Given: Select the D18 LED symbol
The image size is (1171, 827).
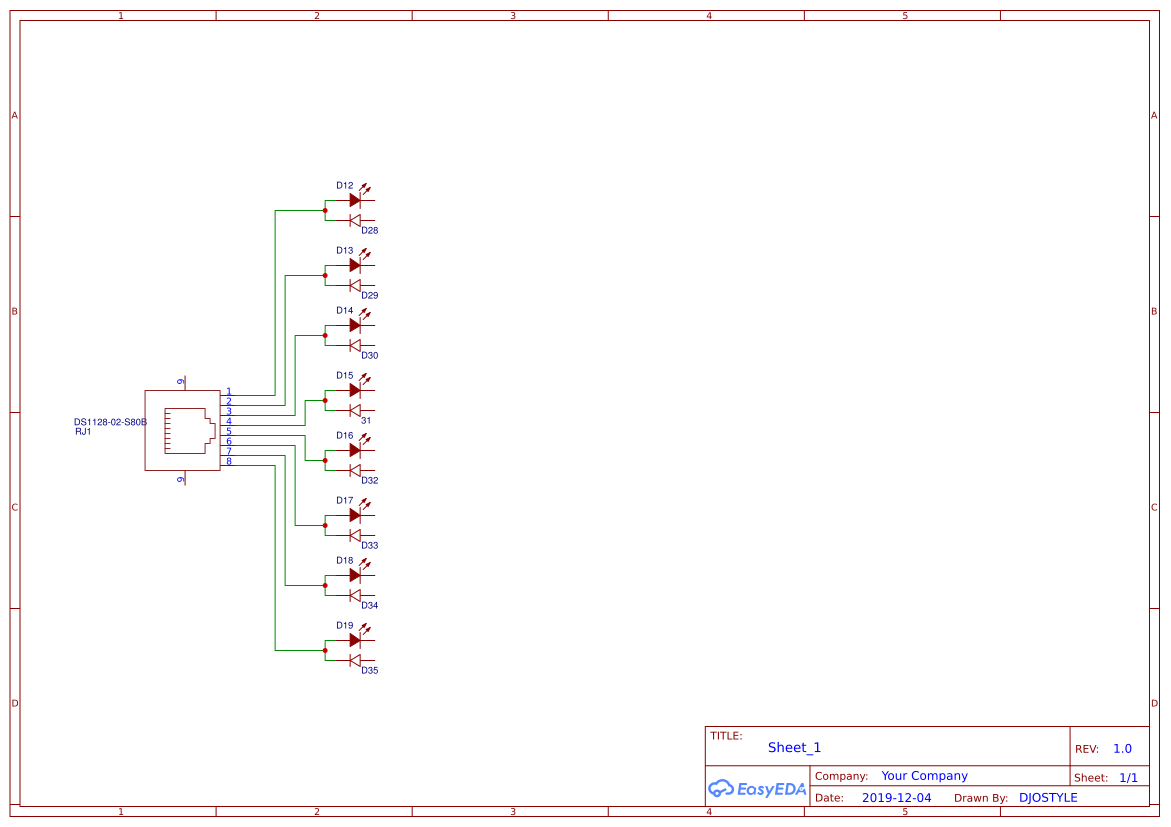Looking at the screenshot, I should pos(355,575).
